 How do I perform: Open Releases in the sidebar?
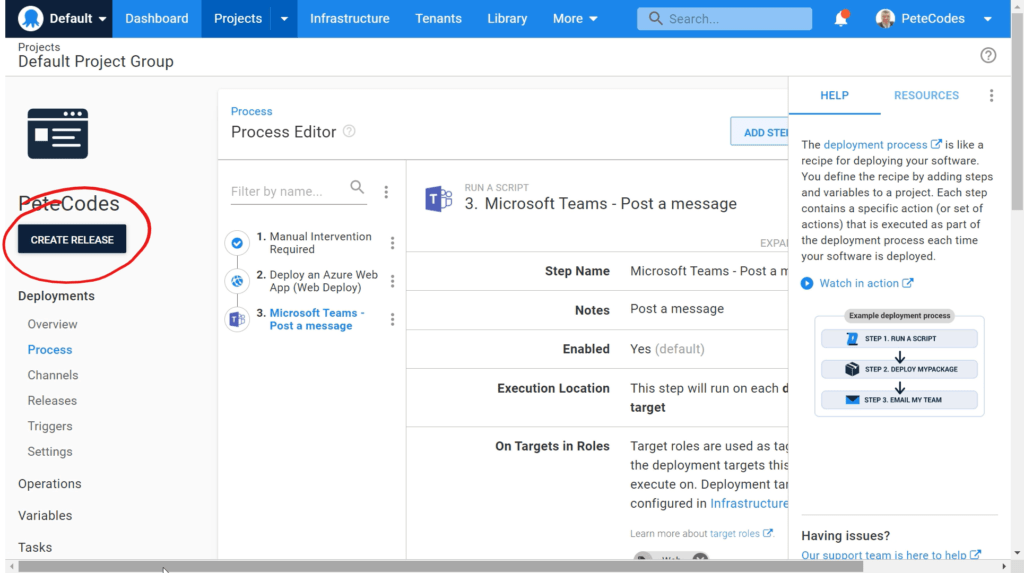[52, 401]
